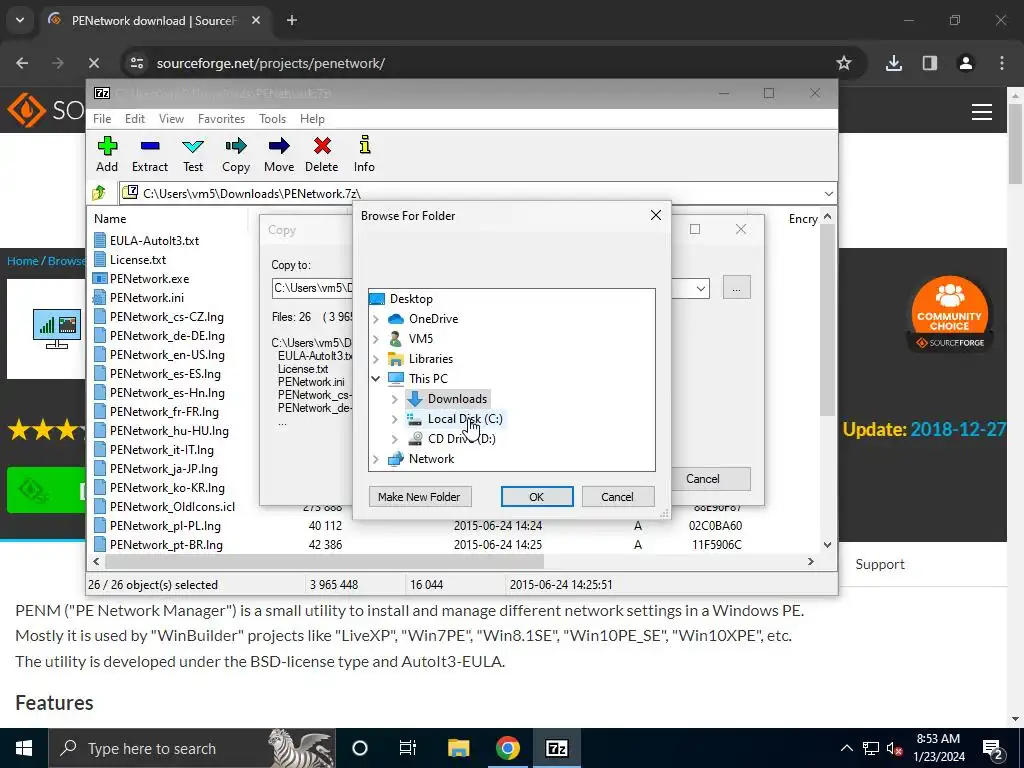The width and height of the screenshot is (1024, 768).
Task: Click the Home breadcrumb link on SourceForge
Action: 23,261
